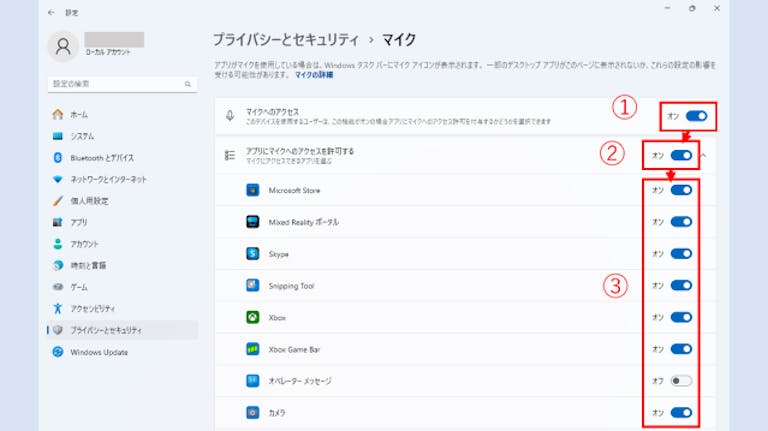Screen dimensions: 768x431
Task: Click the 時刻と言語 globe clock icon
Action: click(x=58, y=265)
